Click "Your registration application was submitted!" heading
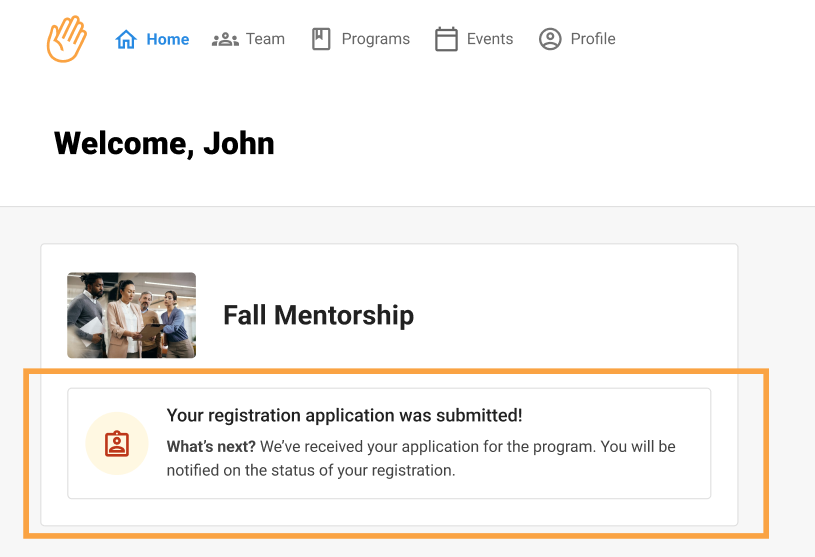 [x=344, y=415]
